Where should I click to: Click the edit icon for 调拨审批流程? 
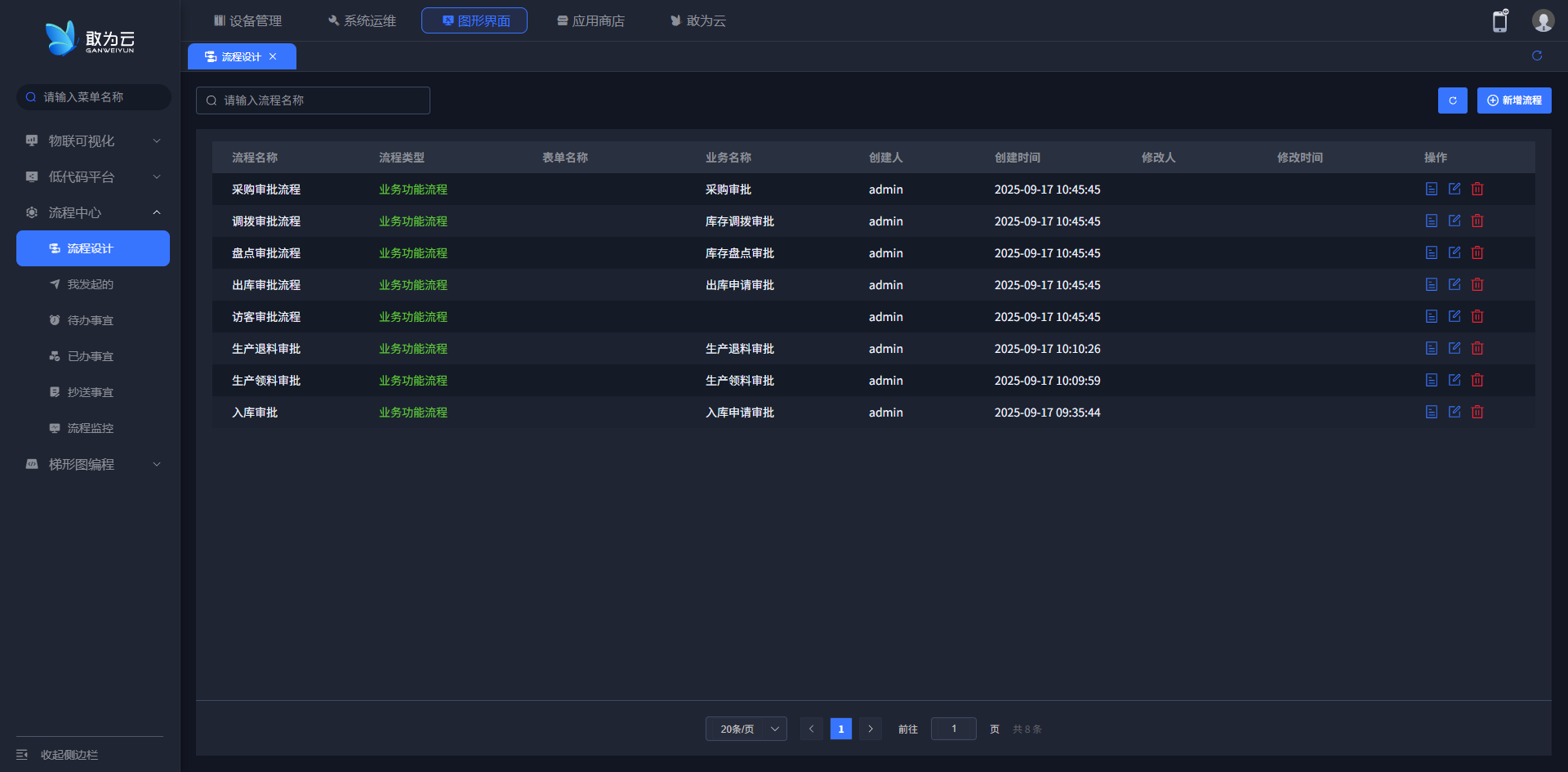[1454, 221]
